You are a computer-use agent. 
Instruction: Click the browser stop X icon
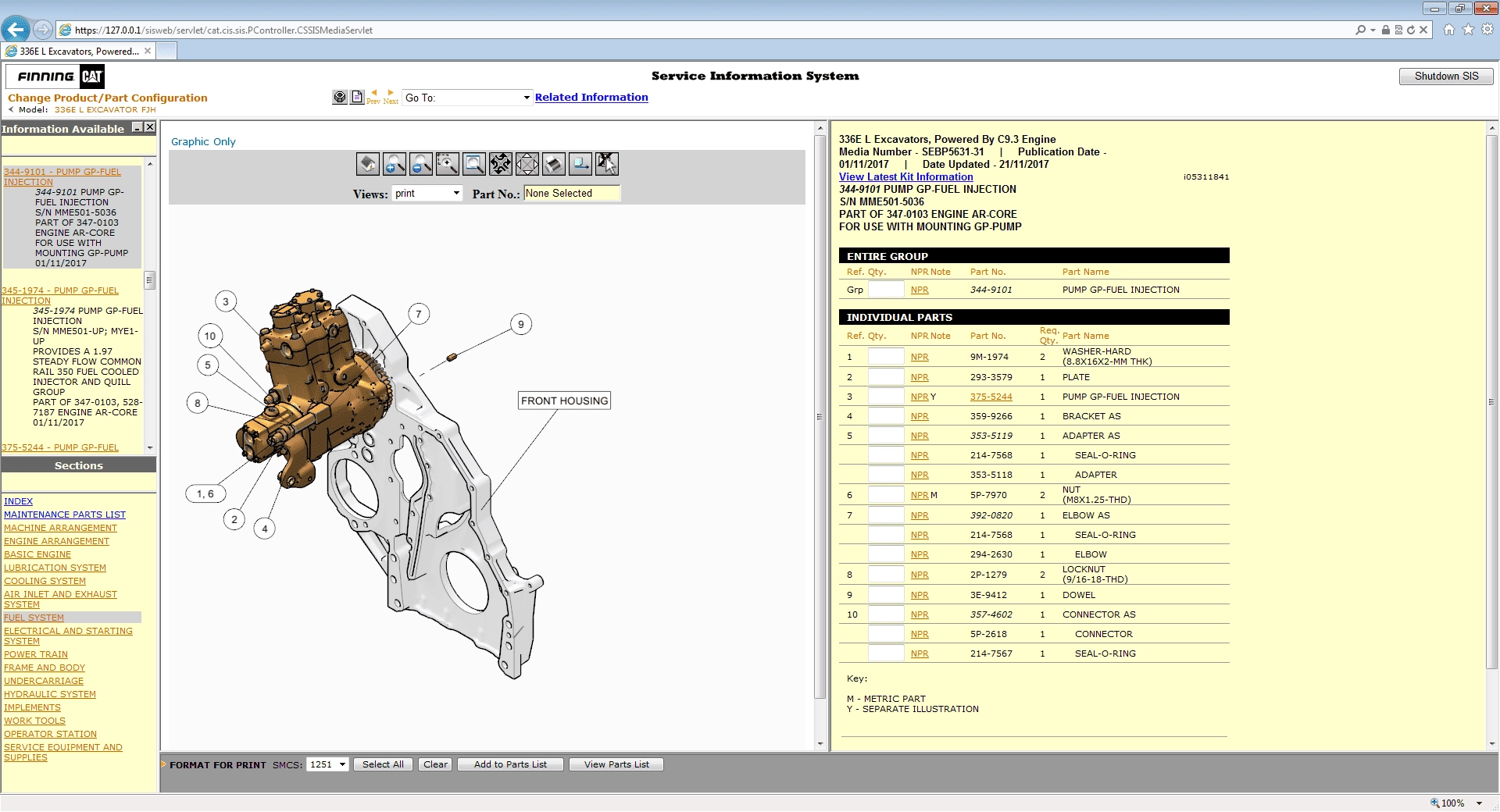pos(1423,30)
